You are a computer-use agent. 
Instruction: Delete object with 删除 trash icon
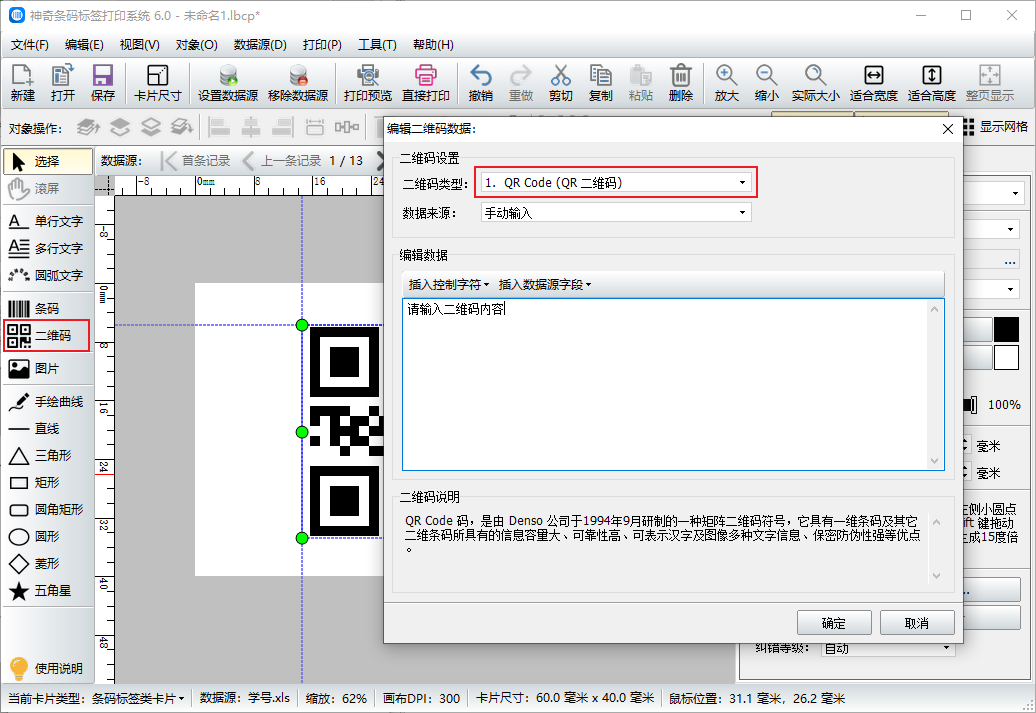coord(681,83)
